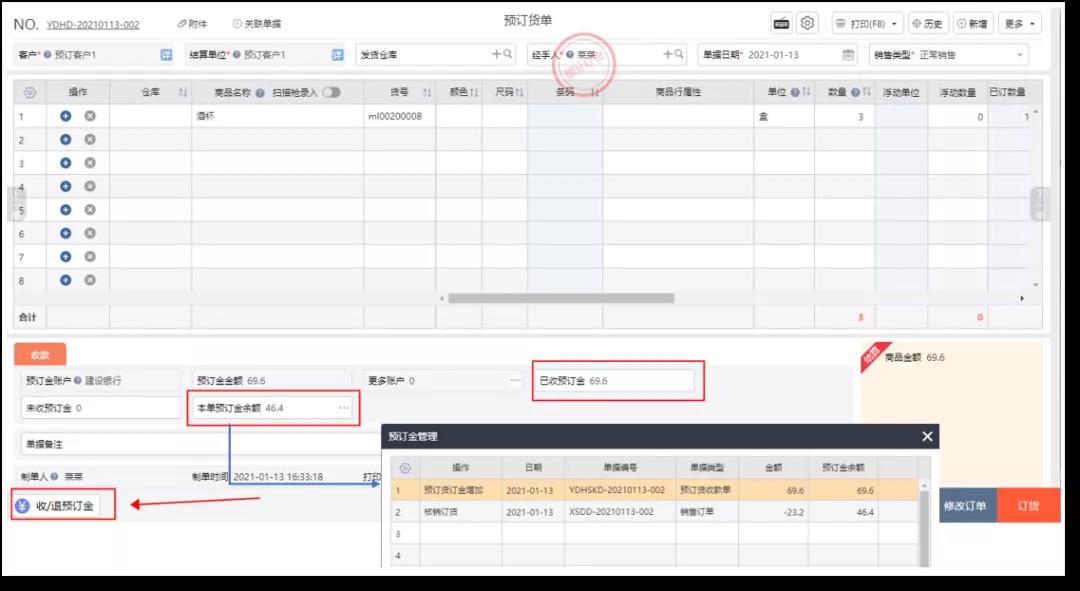Open the settings gear in top toolbar
Viewport: 1080px width, 591px height.
807,23
